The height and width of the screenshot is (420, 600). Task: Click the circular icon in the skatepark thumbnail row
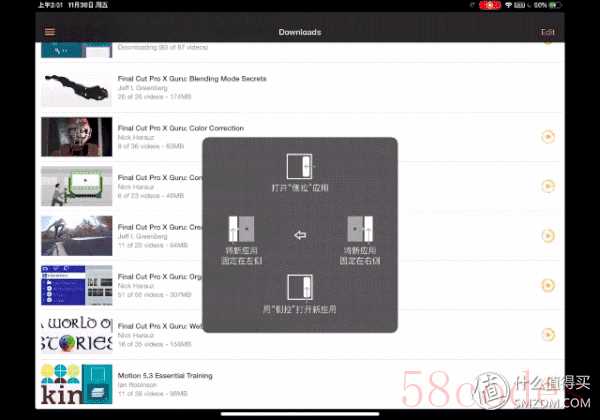548,236
